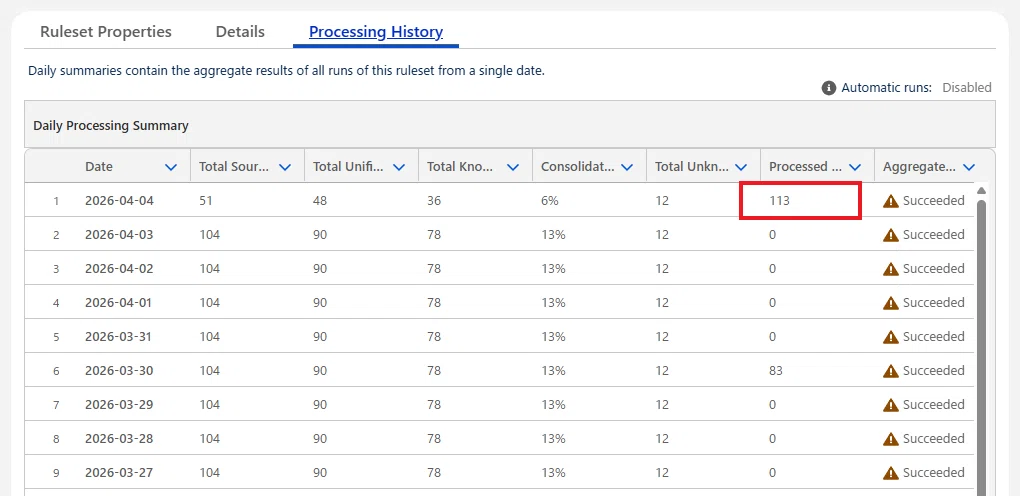This screenshot has height=496, width=1020.
Task: Switch to the Details tab
Action: [x=240, y=32]
